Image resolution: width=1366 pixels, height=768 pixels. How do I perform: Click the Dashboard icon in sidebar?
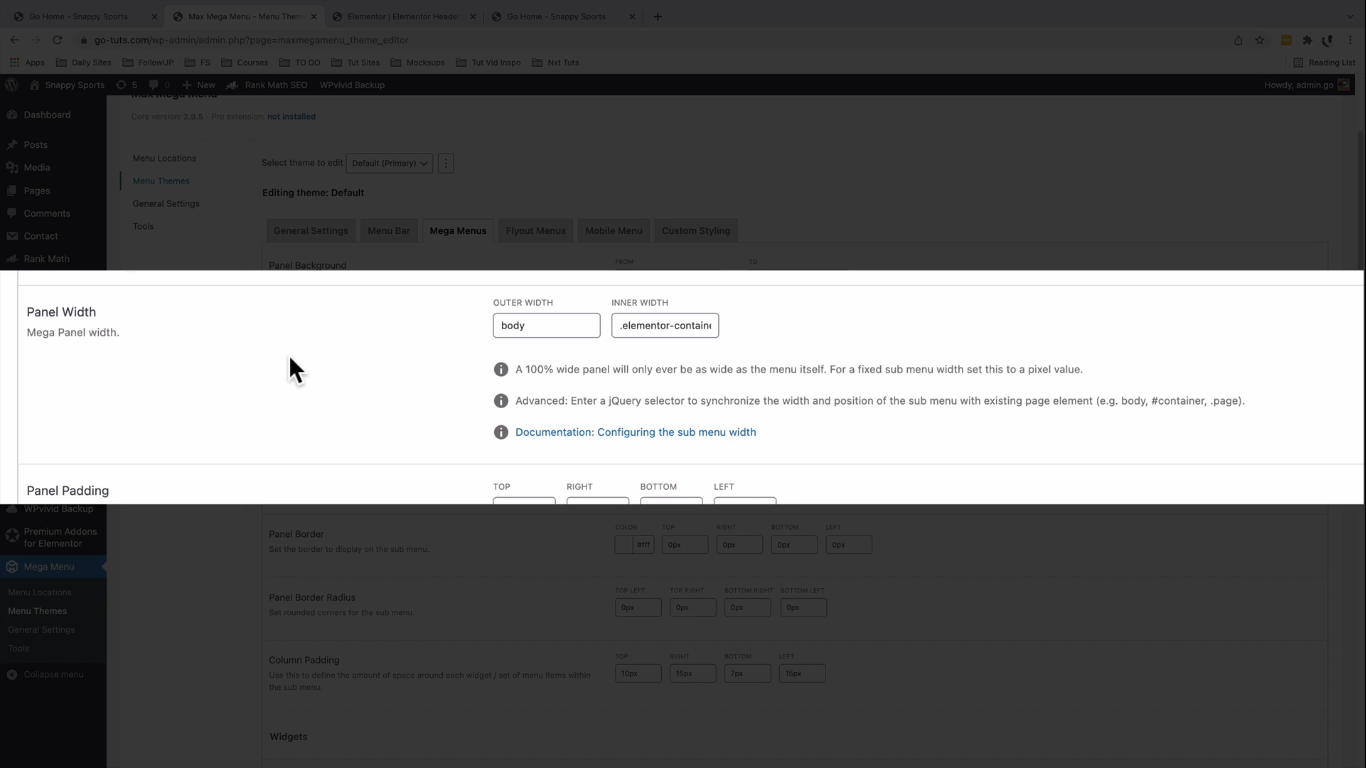tap(12, 115)
